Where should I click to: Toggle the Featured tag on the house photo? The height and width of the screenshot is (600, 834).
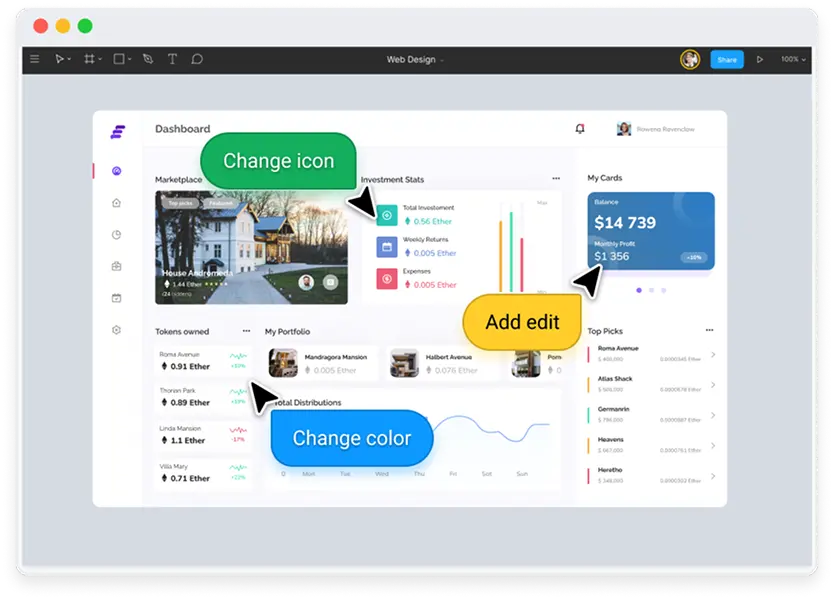click(219, 201)
